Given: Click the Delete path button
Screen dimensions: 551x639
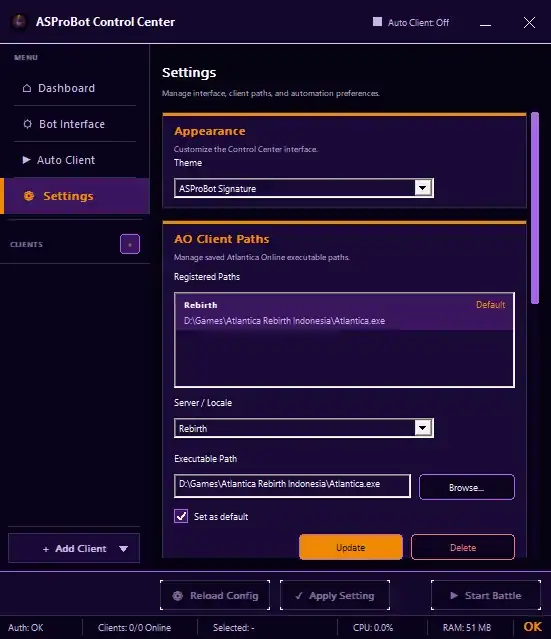Looking at the screenshot, I should 463,547.
